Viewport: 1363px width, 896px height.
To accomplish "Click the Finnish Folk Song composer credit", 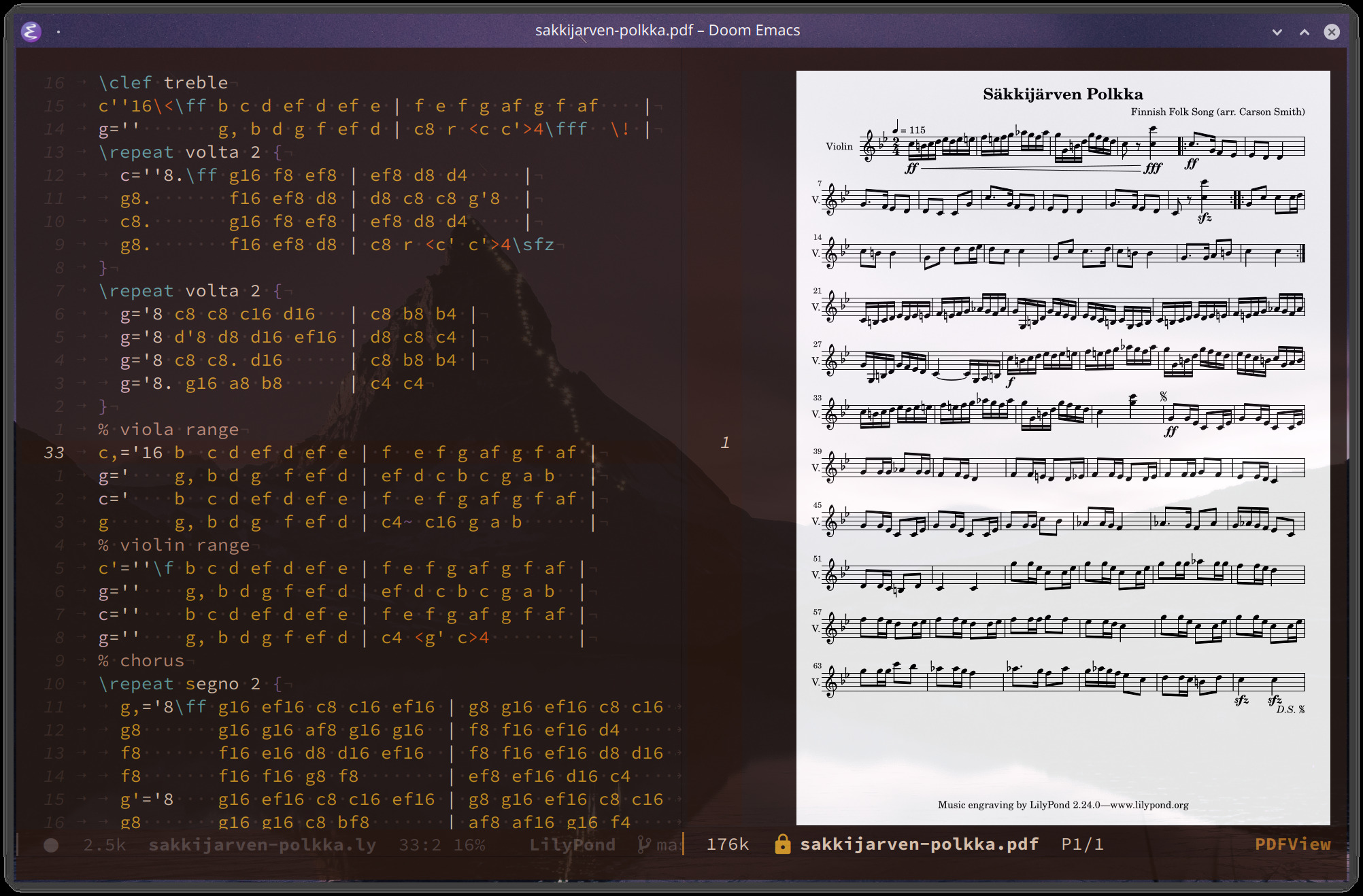I will click(1217, 111).
